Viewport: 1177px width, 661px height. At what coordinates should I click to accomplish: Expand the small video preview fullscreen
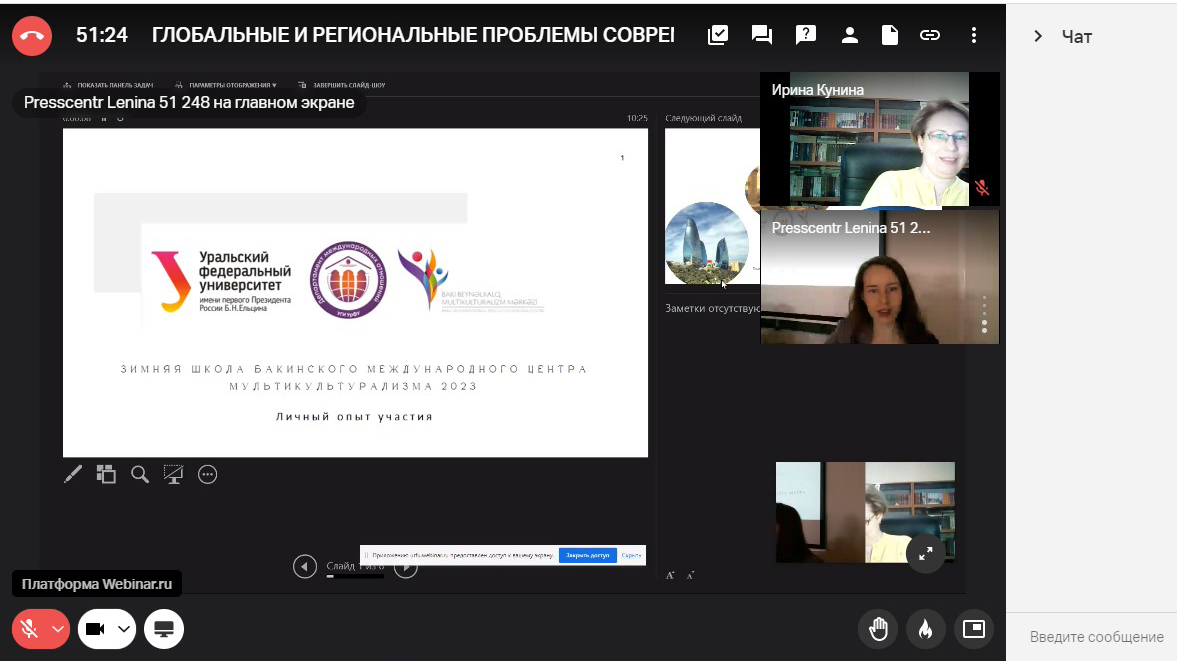click(925, 552)
